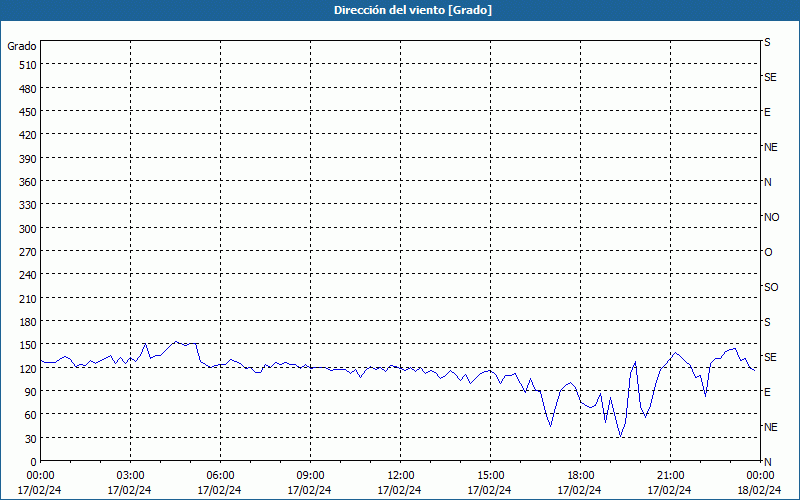Image resolution: width=800 pixels, height=500 pixels.
Task: Click the S compass label at the 180 level
Action: [x=767, y=322]
